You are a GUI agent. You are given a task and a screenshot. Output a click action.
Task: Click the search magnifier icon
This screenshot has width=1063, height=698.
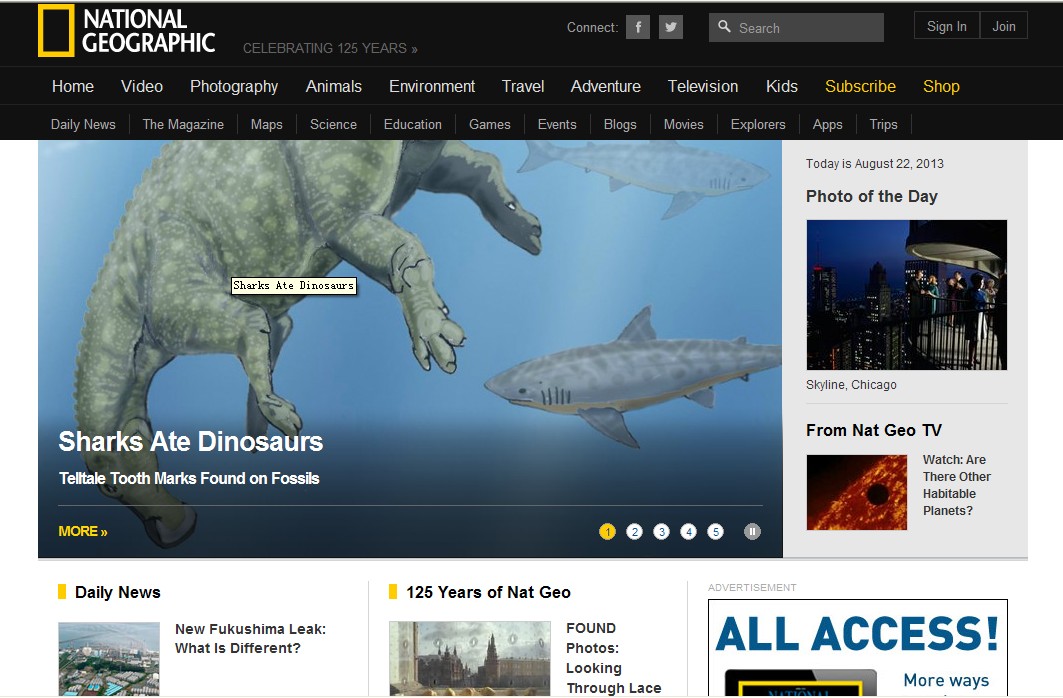pyautogui.click(x=725, y=27)
